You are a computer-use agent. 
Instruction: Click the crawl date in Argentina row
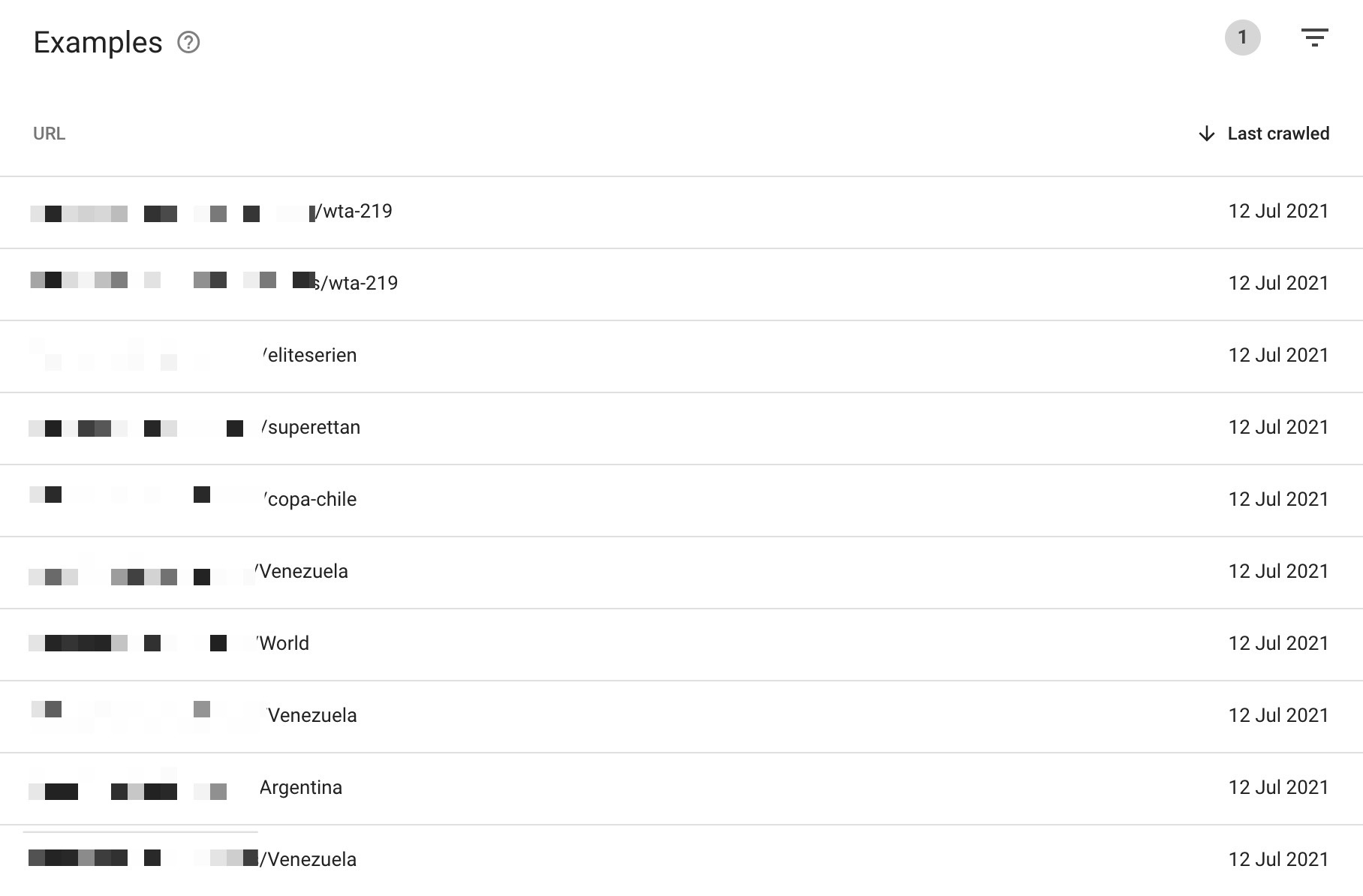1277,788
